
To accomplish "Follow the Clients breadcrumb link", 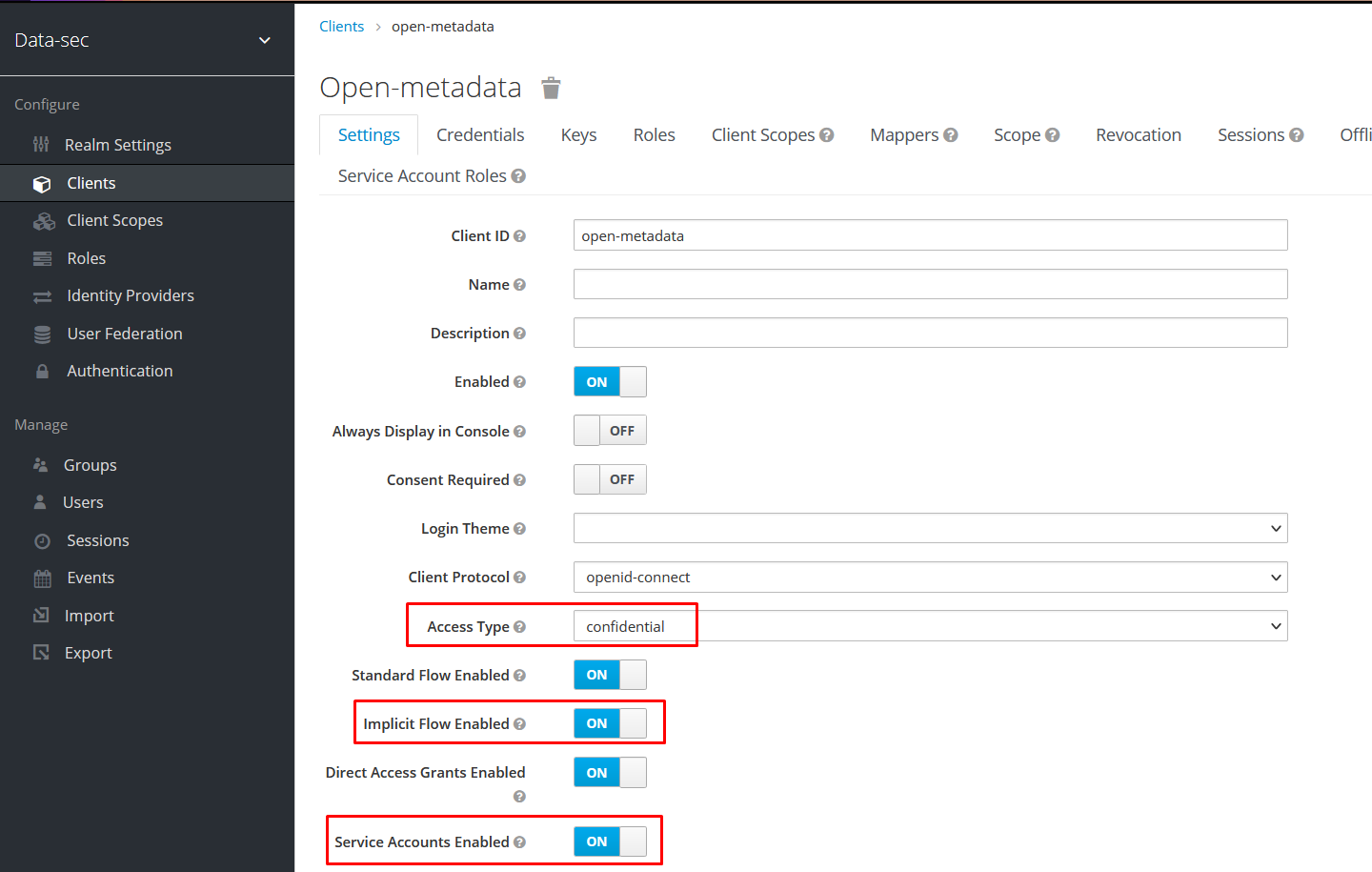I will point(341,26).
